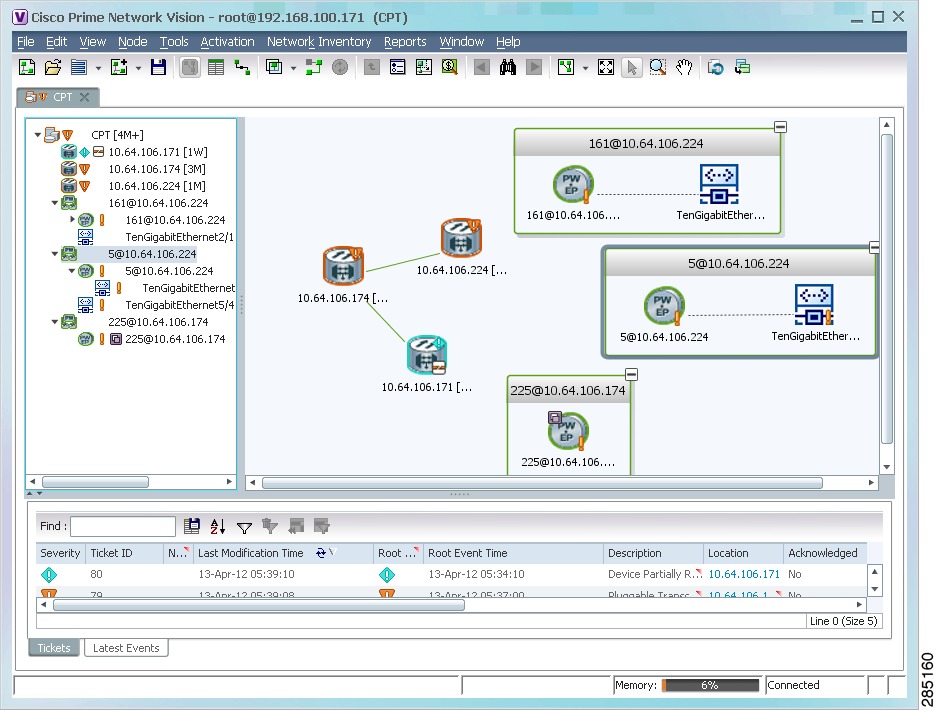Image resolution: width=937 pixels, height=710 pixels.
Task: Collapse the CPT root tree node
Action: click(38, 134)
